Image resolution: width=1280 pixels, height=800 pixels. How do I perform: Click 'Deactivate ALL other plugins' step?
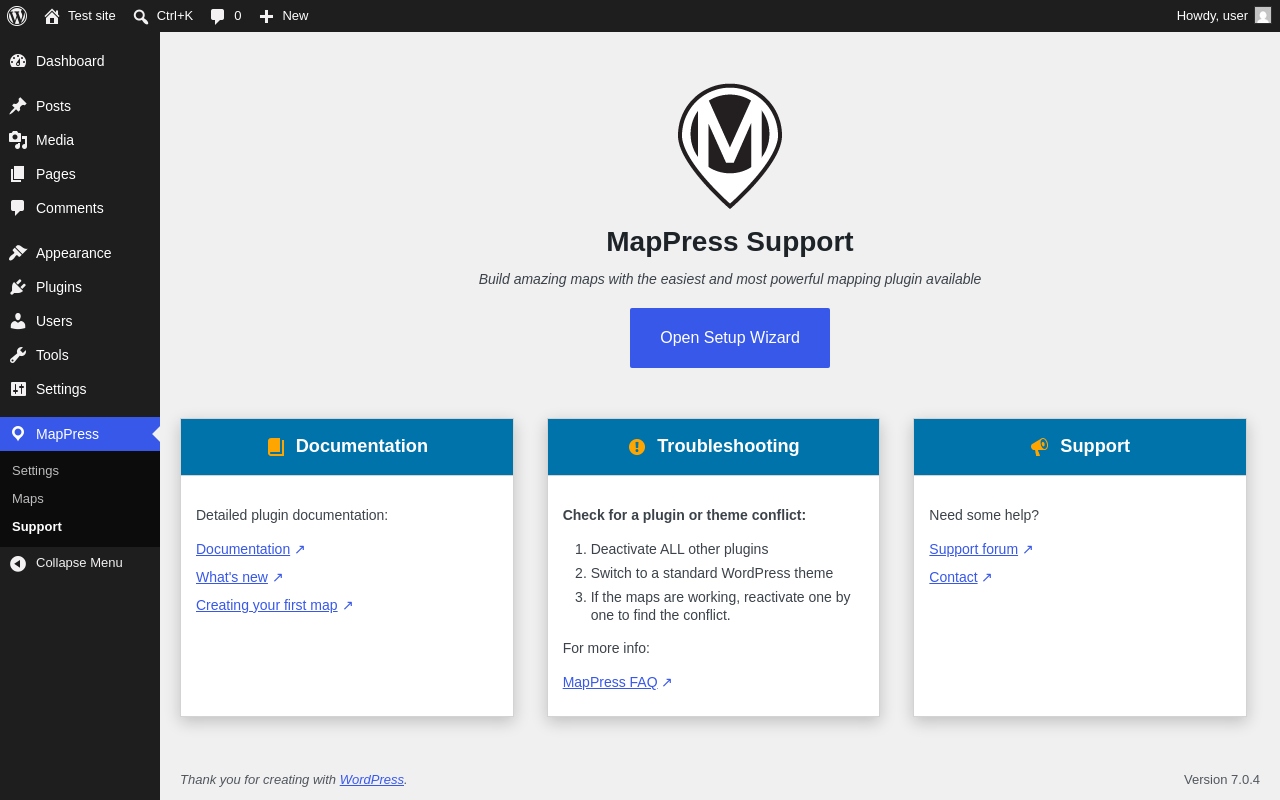tap(680, 549)
